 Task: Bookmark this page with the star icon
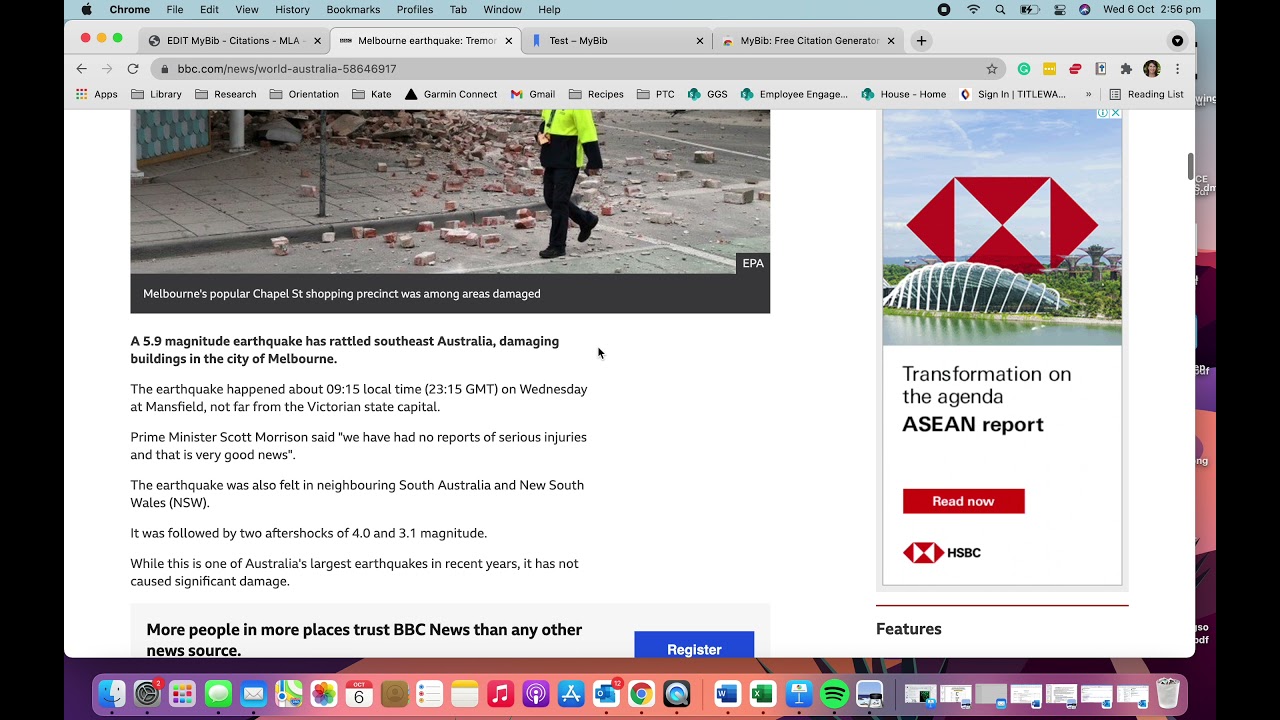coord(992,69)
